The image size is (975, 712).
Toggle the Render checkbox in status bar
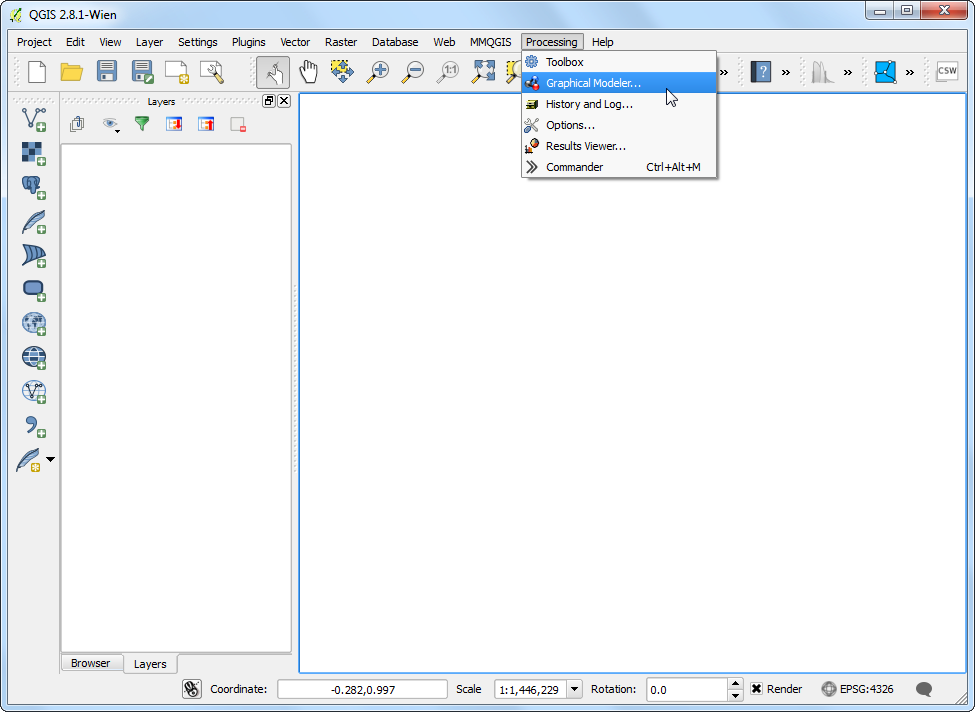point(756,688)
